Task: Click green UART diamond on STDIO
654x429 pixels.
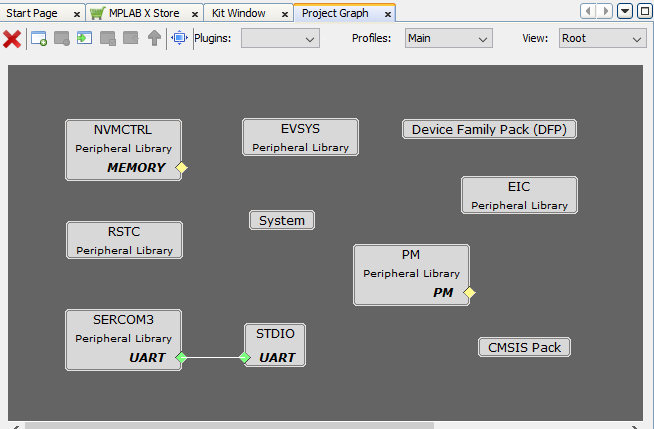Action: (x=244, y=357)
